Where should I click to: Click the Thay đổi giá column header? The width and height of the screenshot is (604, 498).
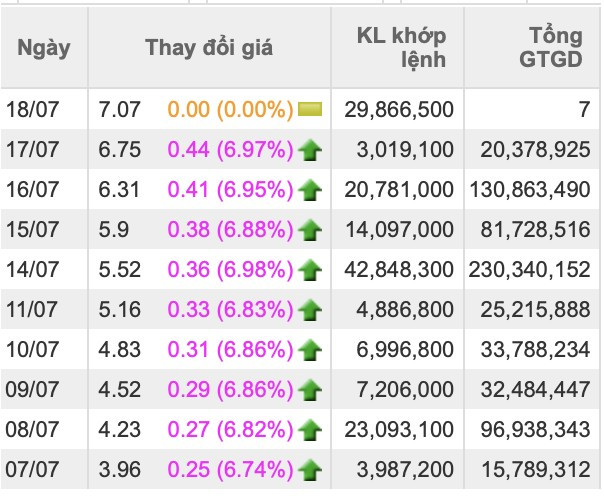tap(208, 48)
